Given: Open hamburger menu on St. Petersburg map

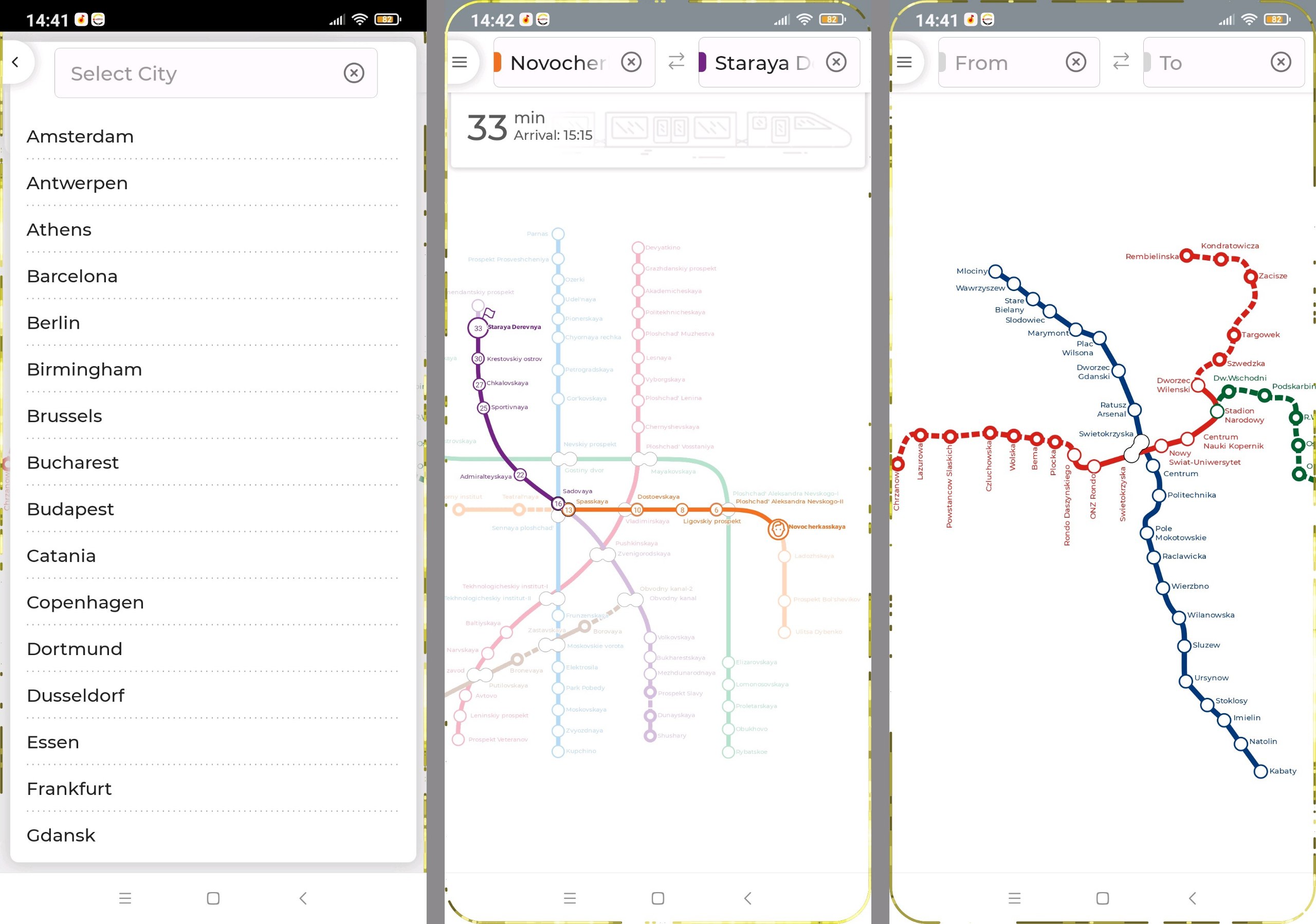Looking at the screenshot, I should [459, 62].
